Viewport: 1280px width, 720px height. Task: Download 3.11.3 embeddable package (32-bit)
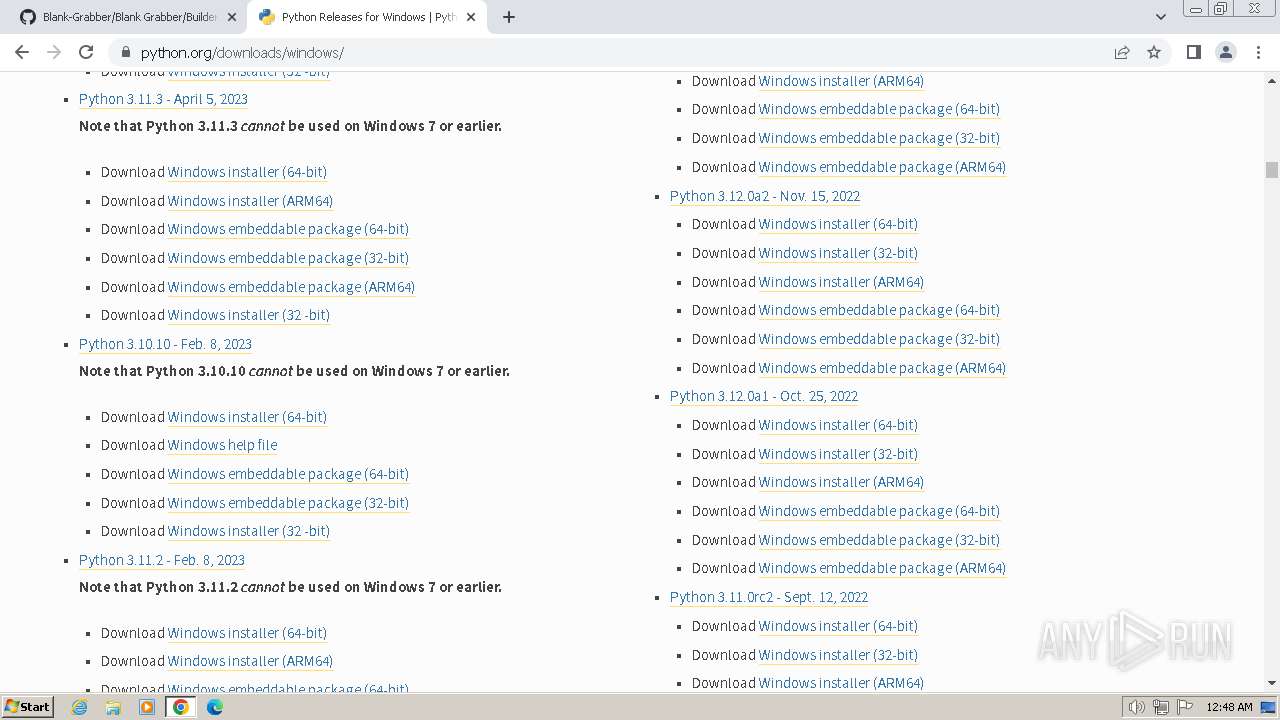coord(288,258)
